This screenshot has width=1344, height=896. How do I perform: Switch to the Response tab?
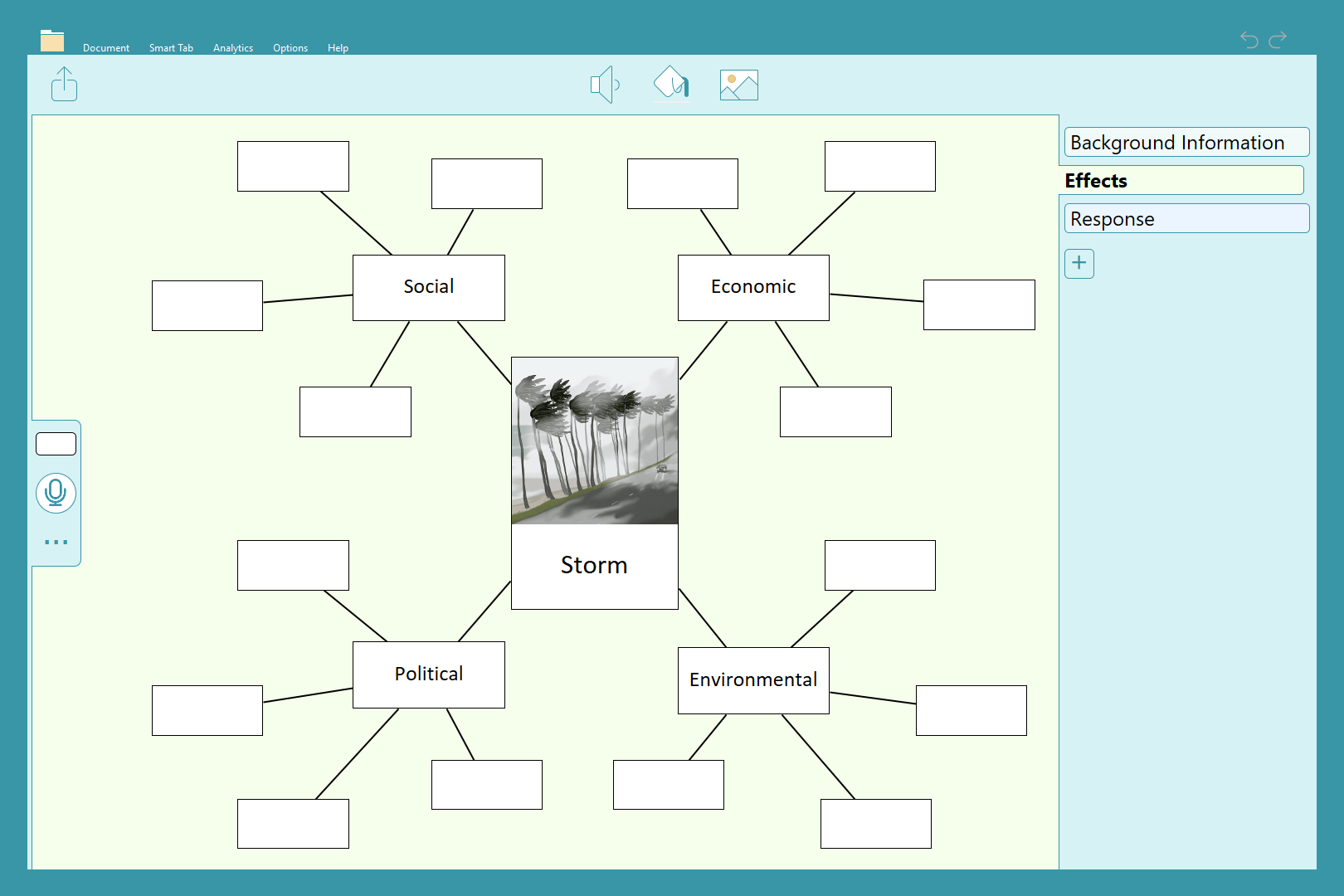point(1186,219)
